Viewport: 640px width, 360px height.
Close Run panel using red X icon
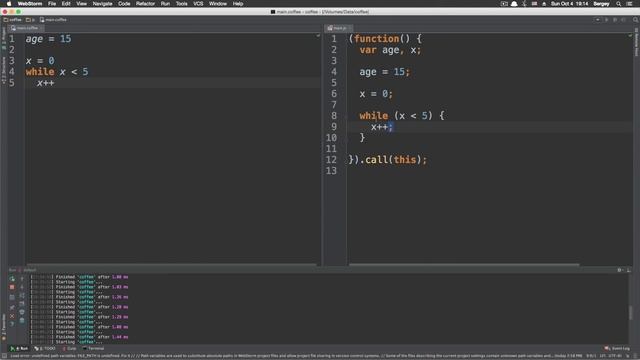point(12,316)
